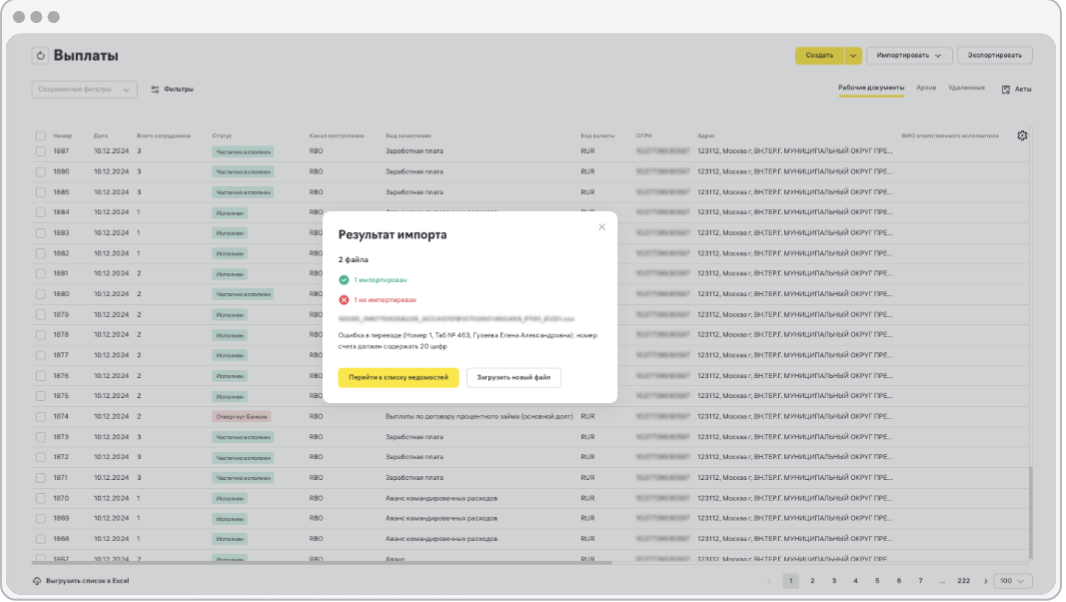Check the checkbox for row 1887

pyautogui.click(x=41, y=151)
